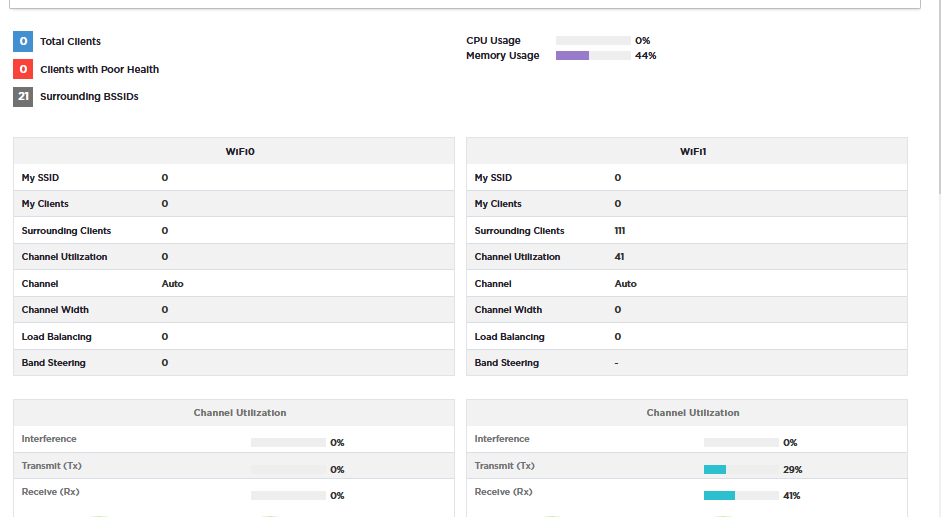Click the WIFI0 Transmit (Tx) bar
The width and height of the screenshot is (941, 517).
pos(288,470)
